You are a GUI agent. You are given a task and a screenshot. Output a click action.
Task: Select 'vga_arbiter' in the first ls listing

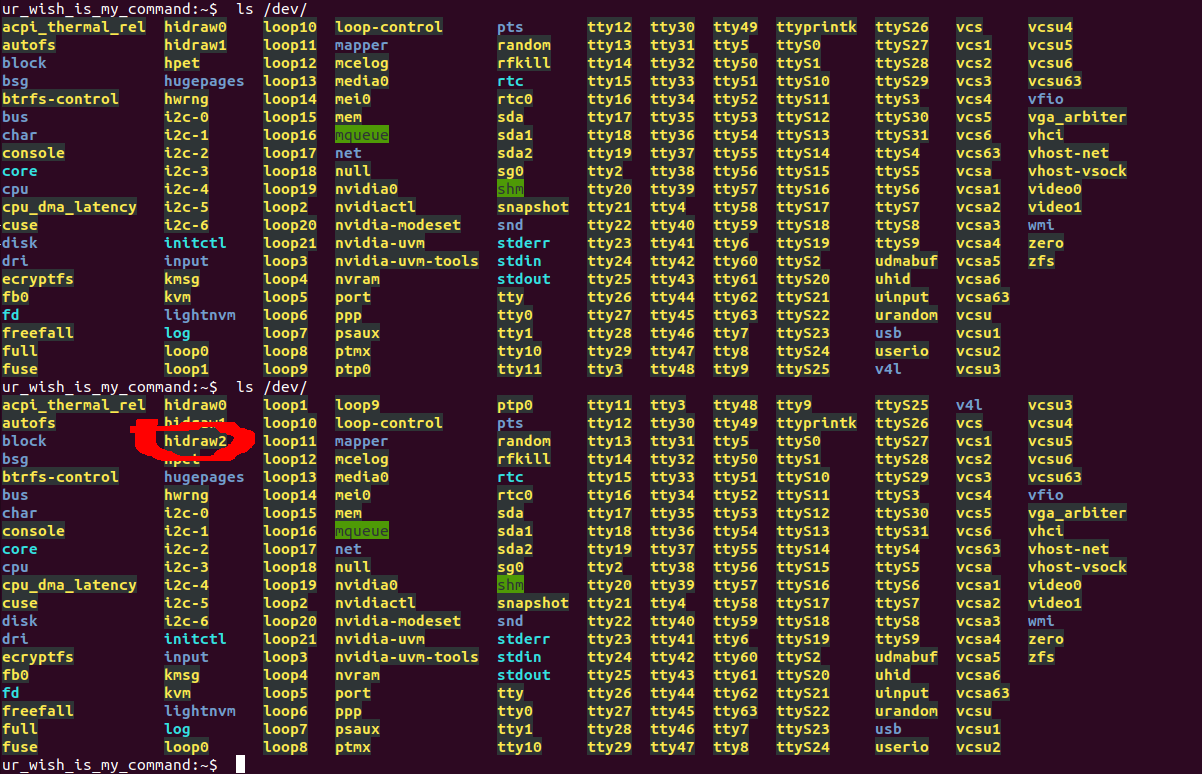[x=1077, y=117]
